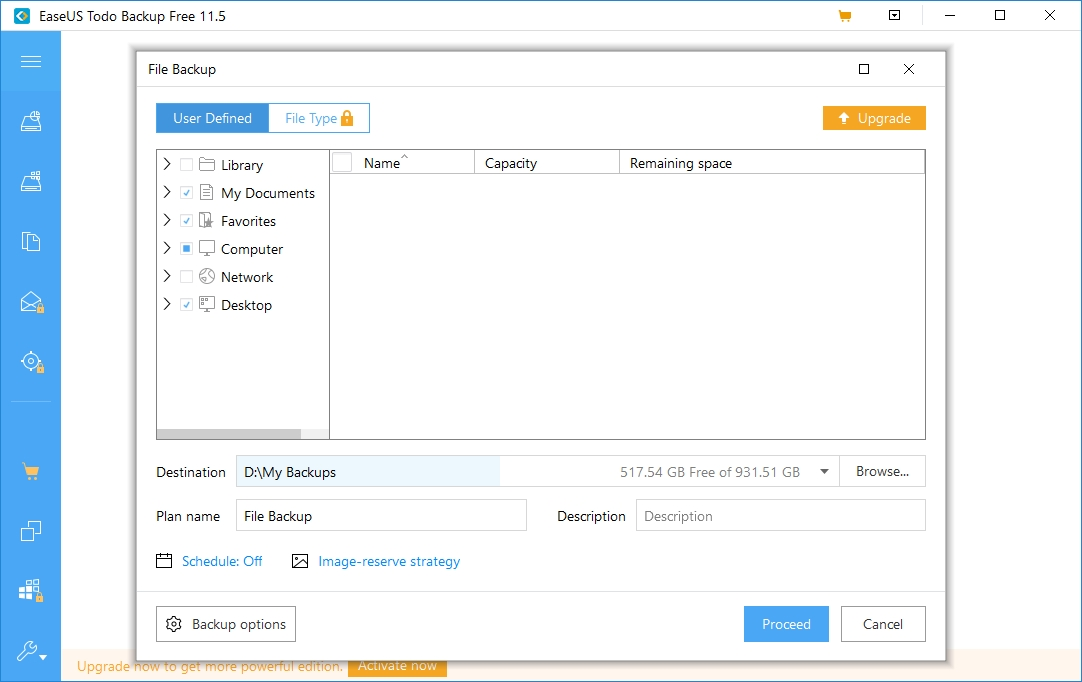The image size is (1082, 682).
Task: Click the File Backup sidebar icon
Action: [30, 241]
